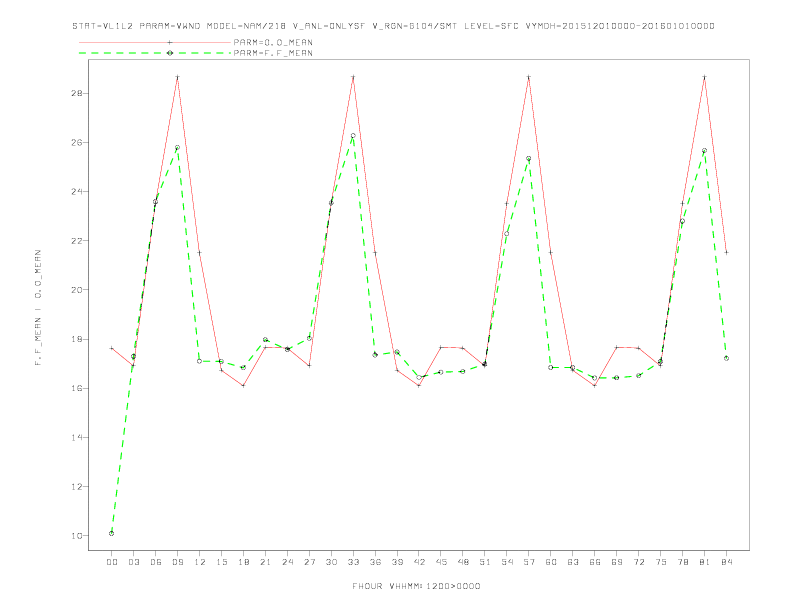Click x-axis tick label 33
The width and height of the screenshot is (792, 612).
pyautogui.click(x=353, y=562)
